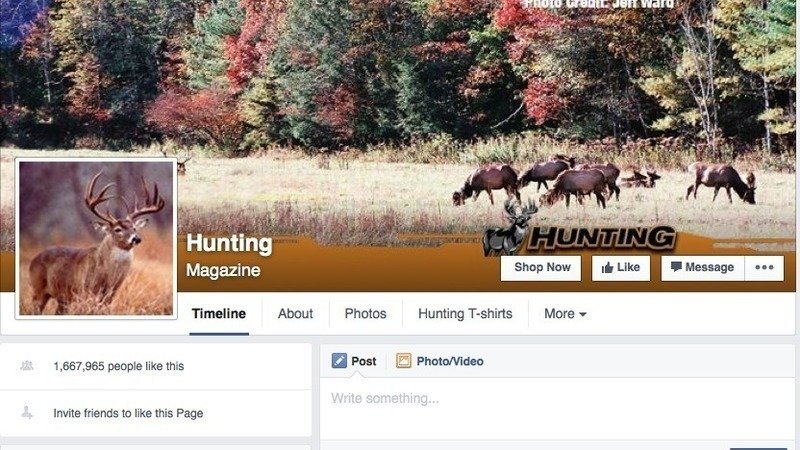Click the pencil Post icon
The image size is (800, 450).
[339, 361]
